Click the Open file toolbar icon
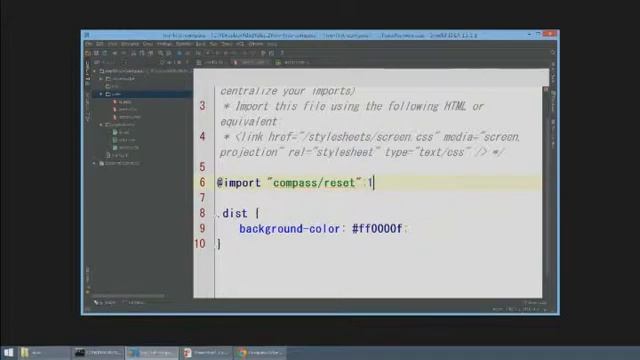The image size is (640, 360). tap(88, 53)
